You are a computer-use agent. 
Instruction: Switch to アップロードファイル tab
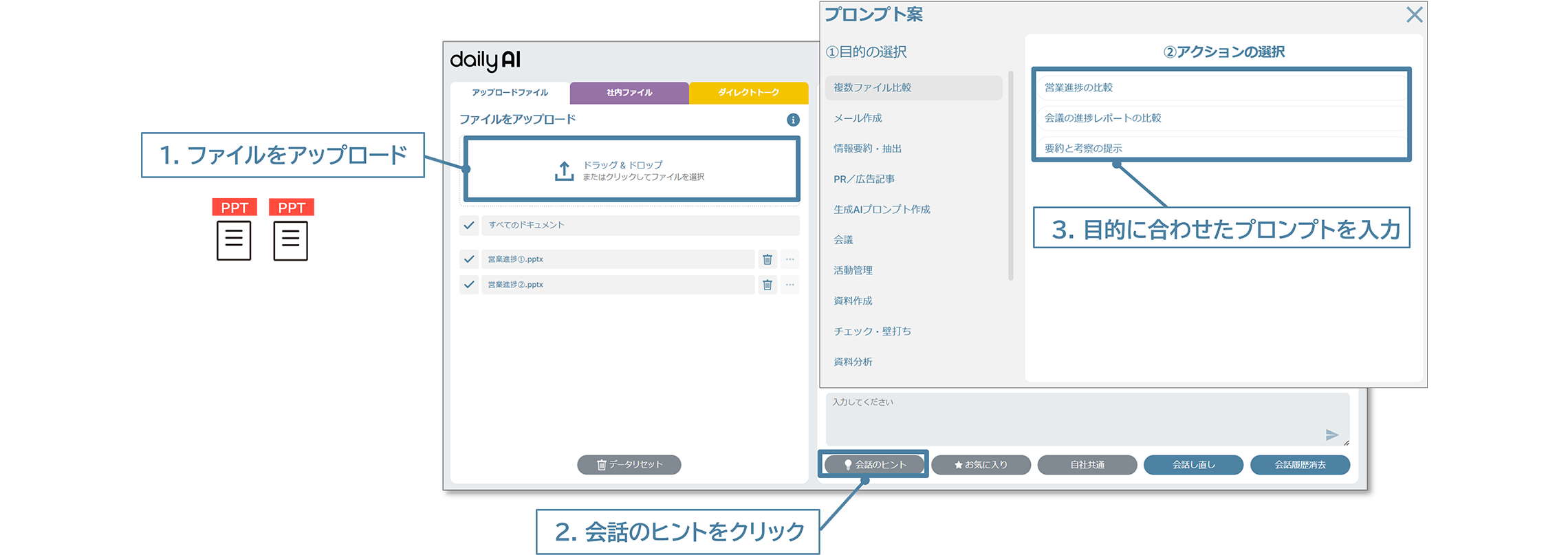pos(510,93)
